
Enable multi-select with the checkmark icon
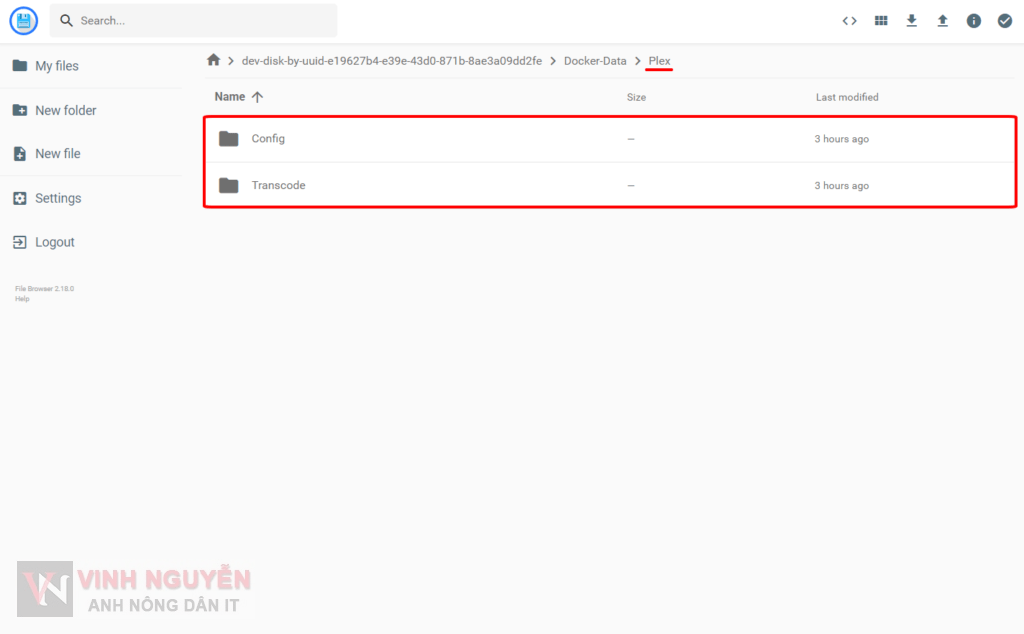click(x=1004, y=20)
